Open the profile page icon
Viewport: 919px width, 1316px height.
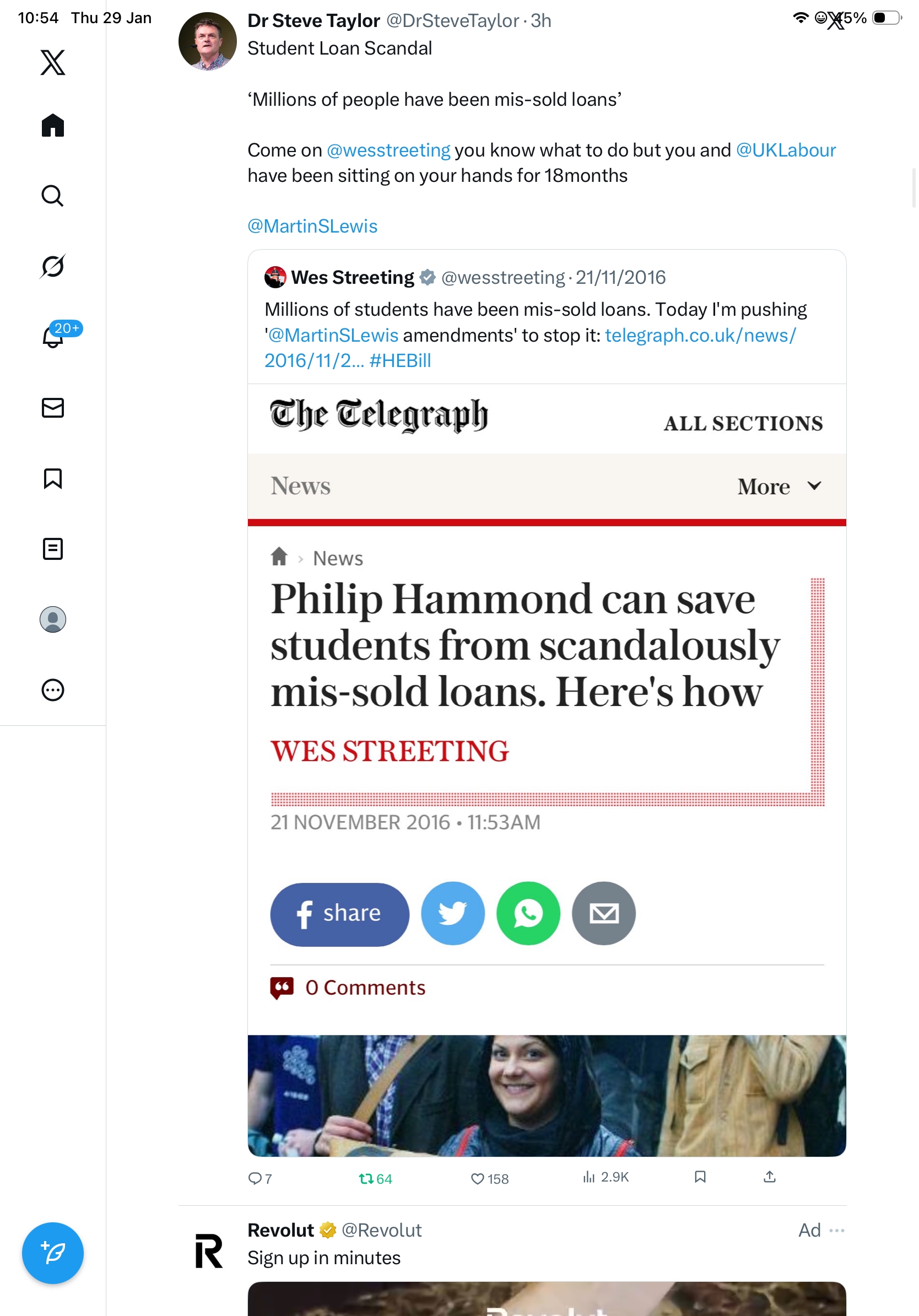(x=53, y=619)
